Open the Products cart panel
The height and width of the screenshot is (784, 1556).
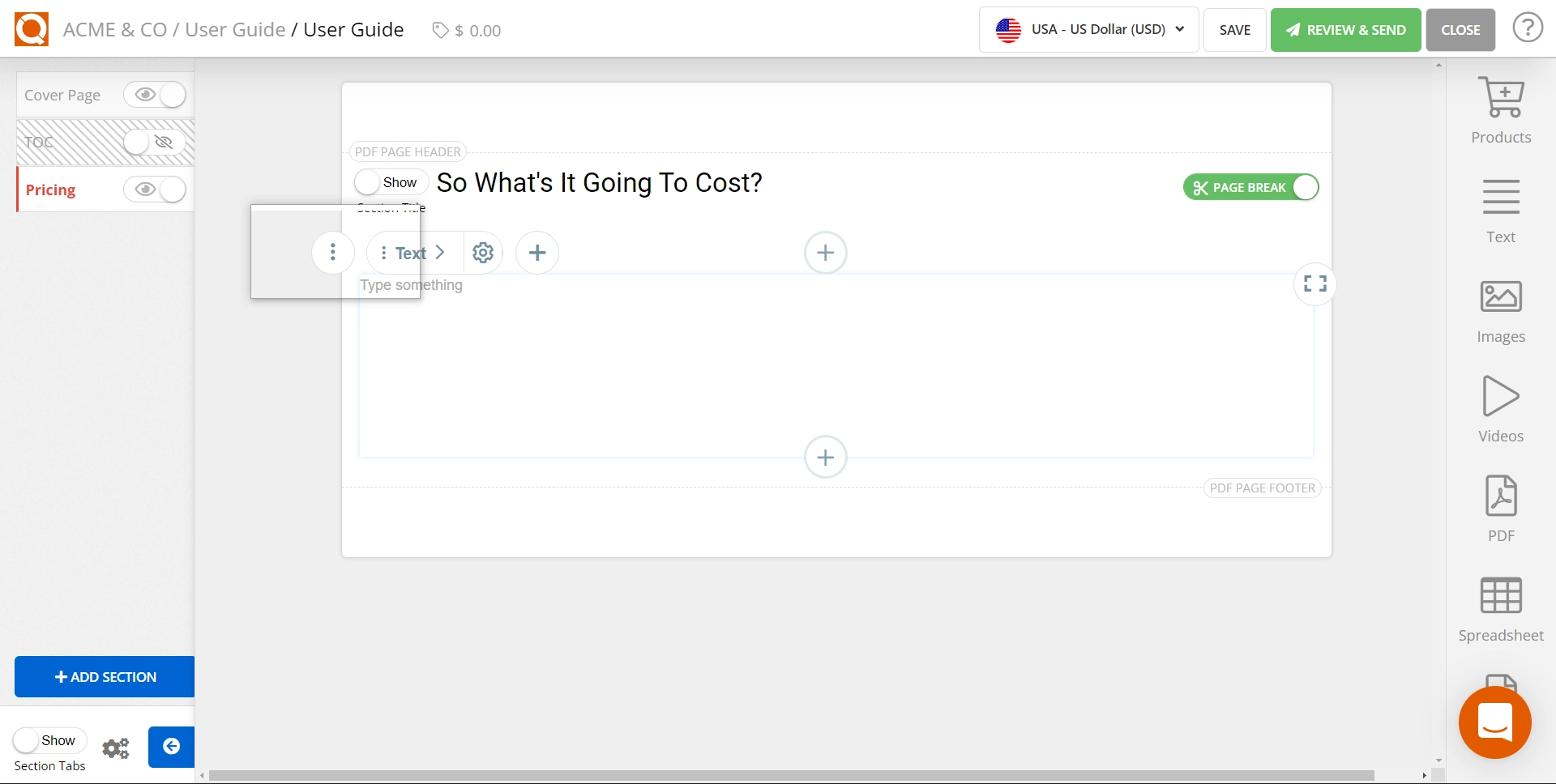(x=1501, y=110)
